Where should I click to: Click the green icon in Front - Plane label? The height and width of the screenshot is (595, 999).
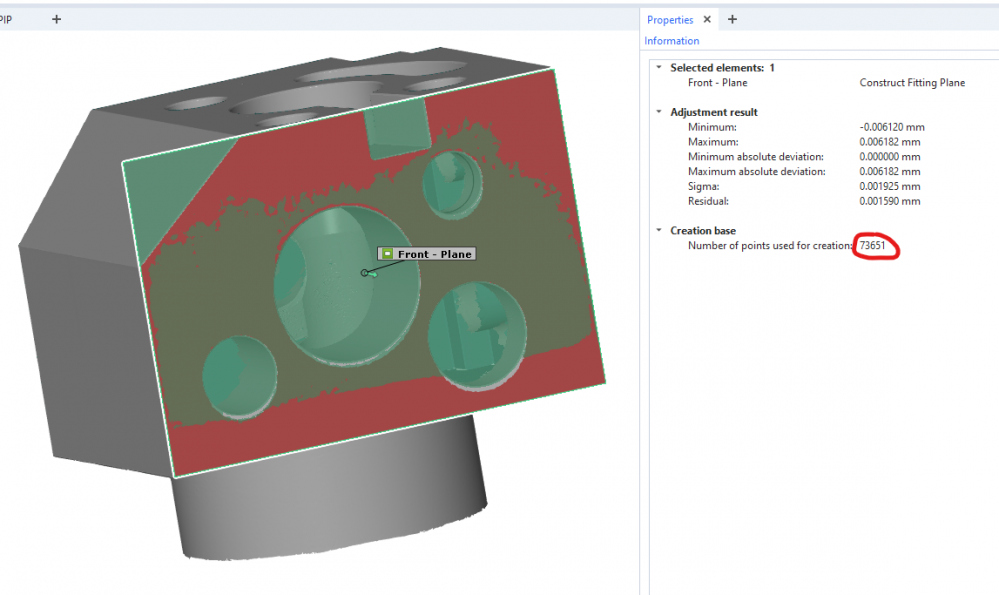(x=387, y=254)
